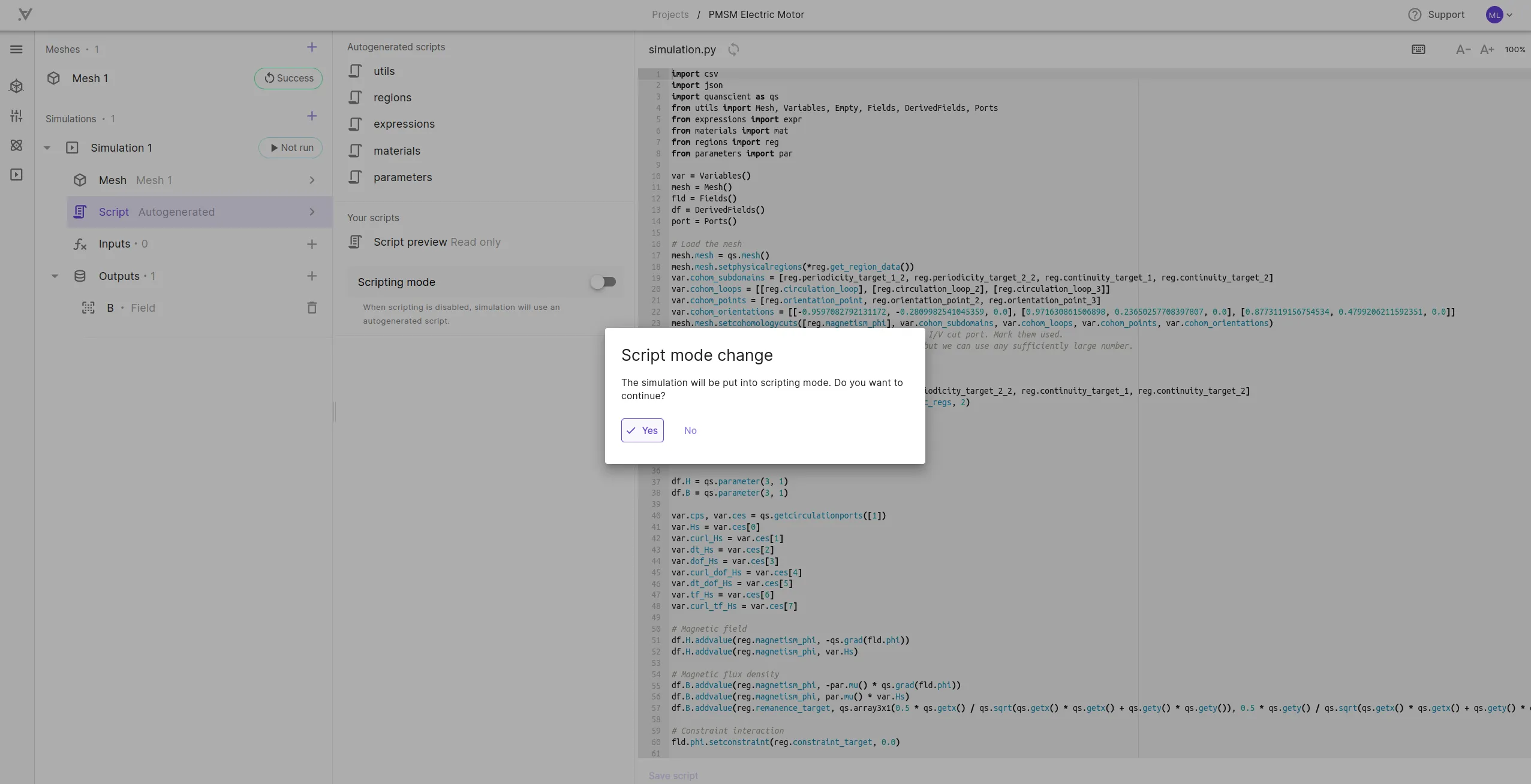Add a new simulation with plus
This screenshot has height=784, width=1531.
coord(312,116)
